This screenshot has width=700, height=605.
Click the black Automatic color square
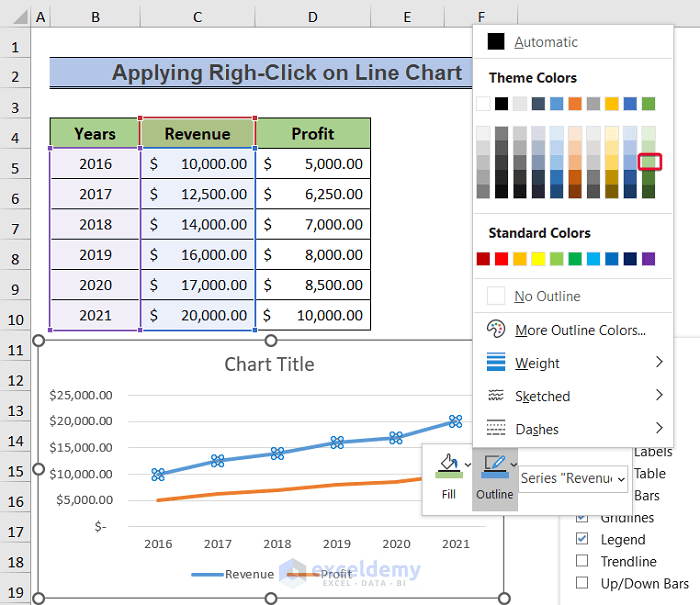click(496, 42)
